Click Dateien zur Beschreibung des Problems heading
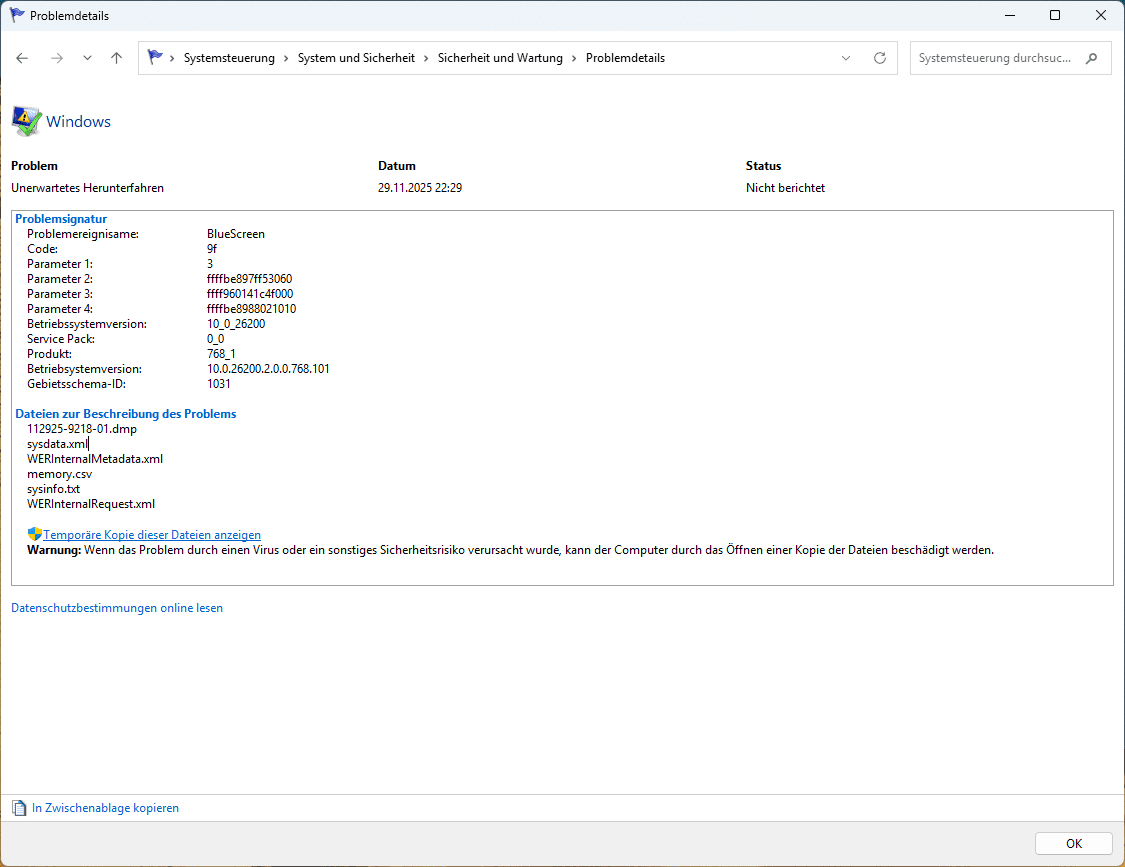Viewport: 1125px width, 867px height. pos(126,414)
